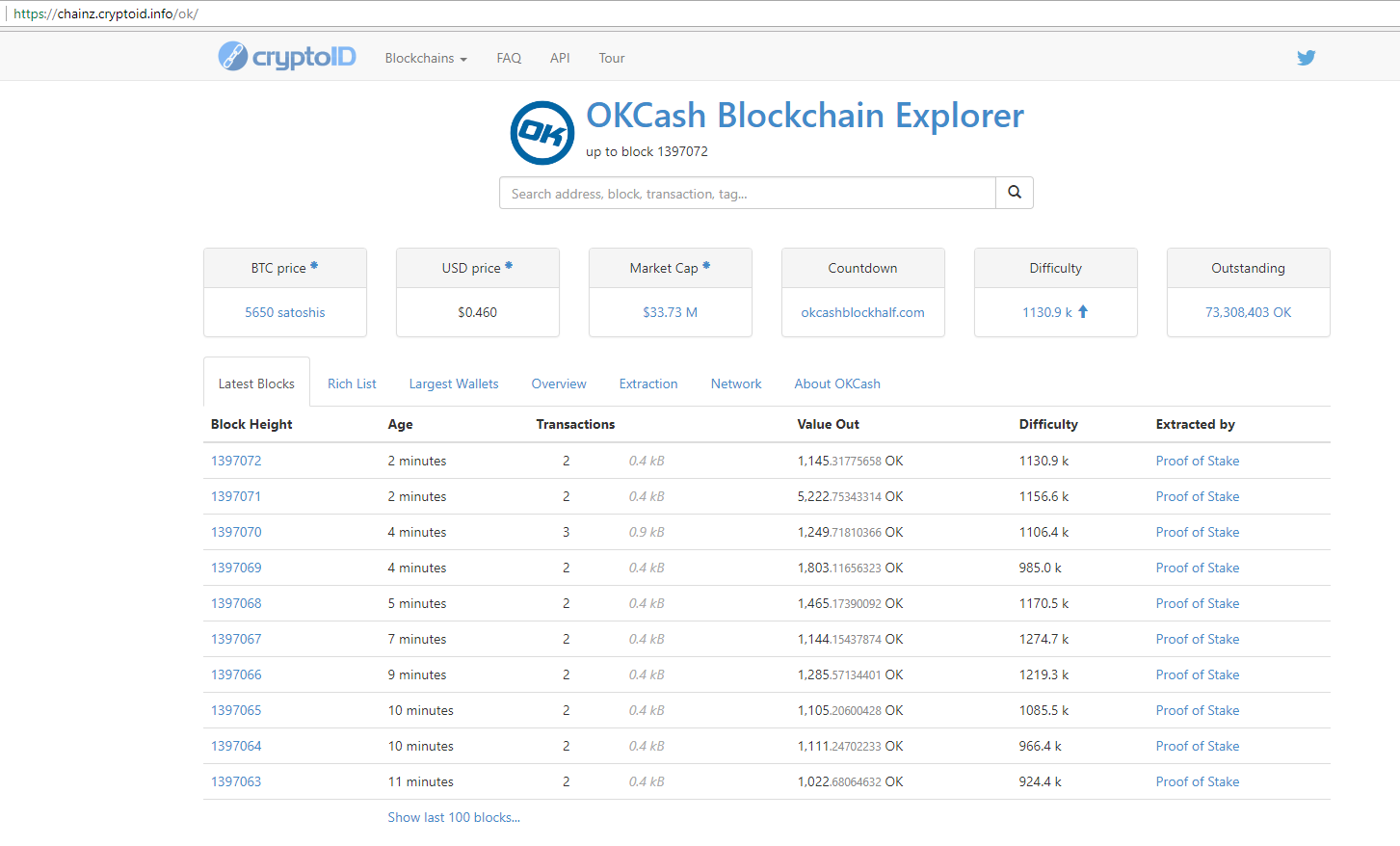The height and width of the screenshot is (846, 1400).
Task: Open the 73,308,403 OK outstanding link
Action: point(1249,312)
